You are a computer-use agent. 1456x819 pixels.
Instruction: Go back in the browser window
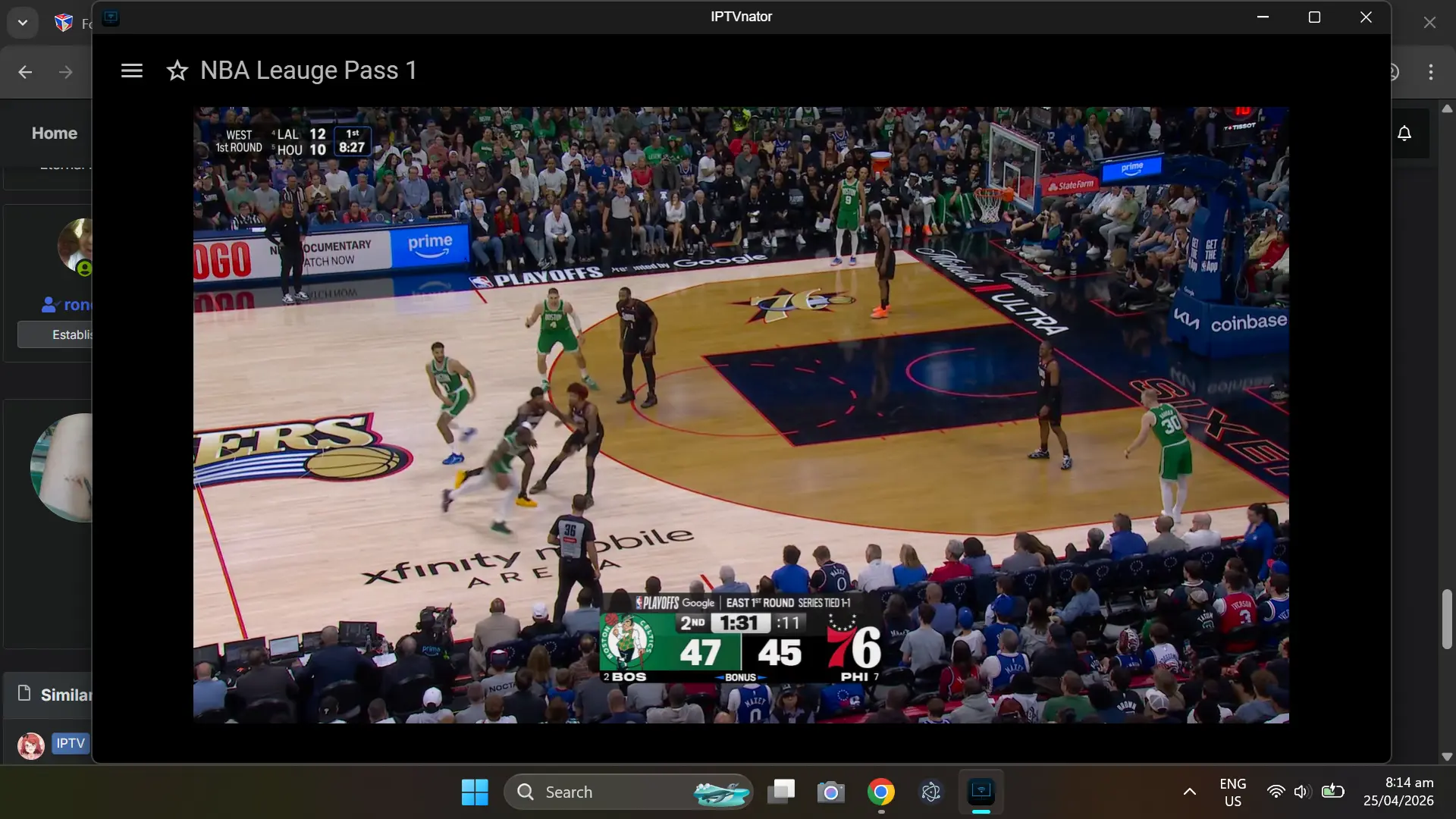(25, 72)
